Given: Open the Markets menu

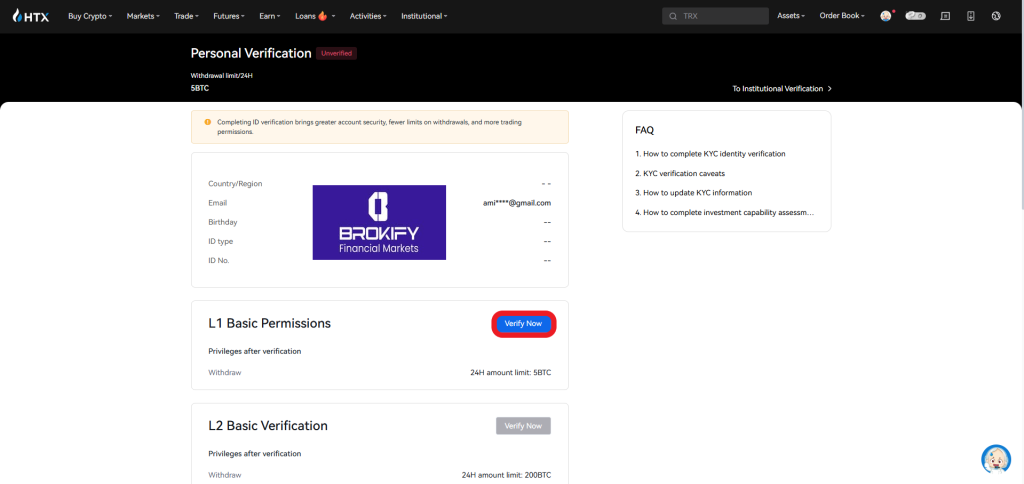Looking at the screenshot, I should tap(145, 16).
